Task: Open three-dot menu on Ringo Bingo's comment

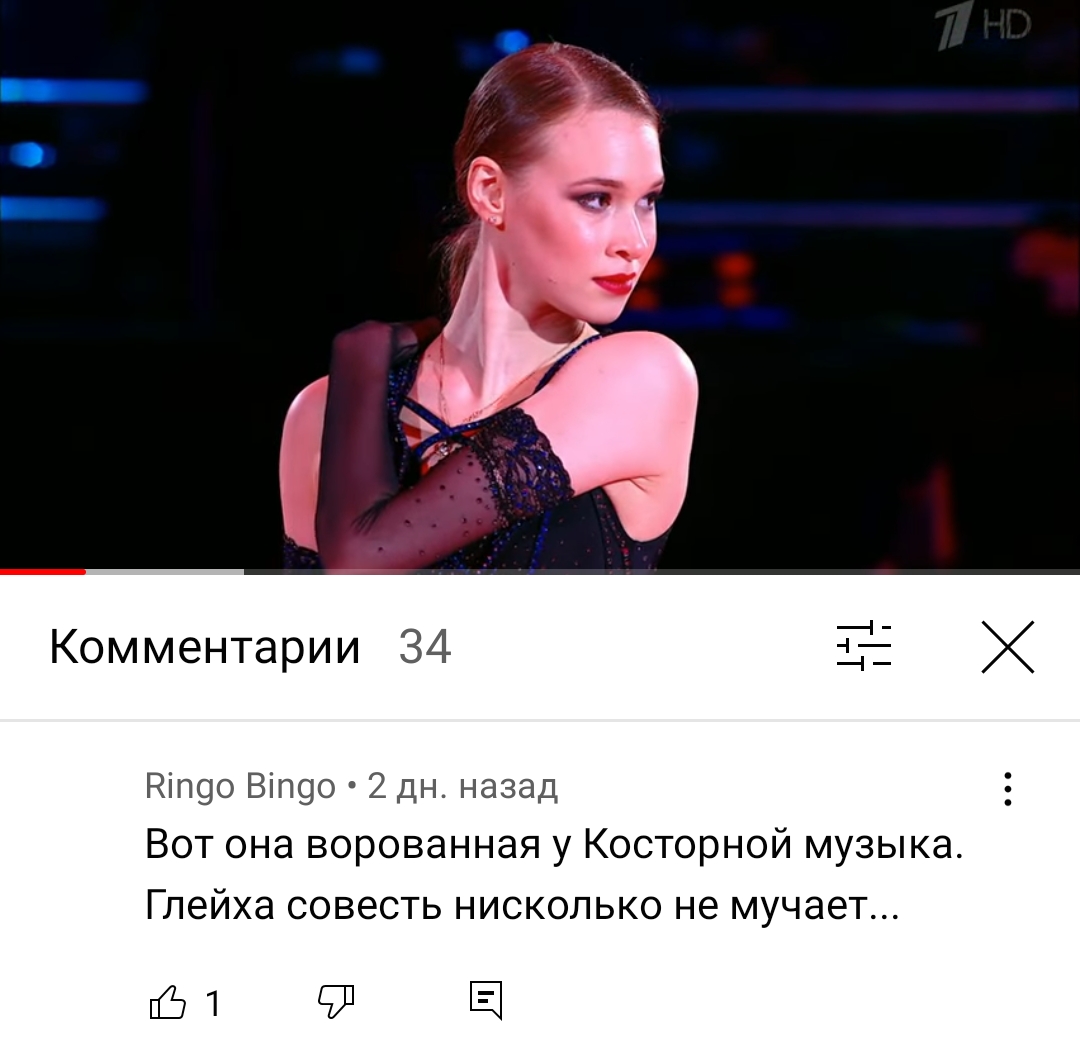Action: click(x=1008, y=789)
